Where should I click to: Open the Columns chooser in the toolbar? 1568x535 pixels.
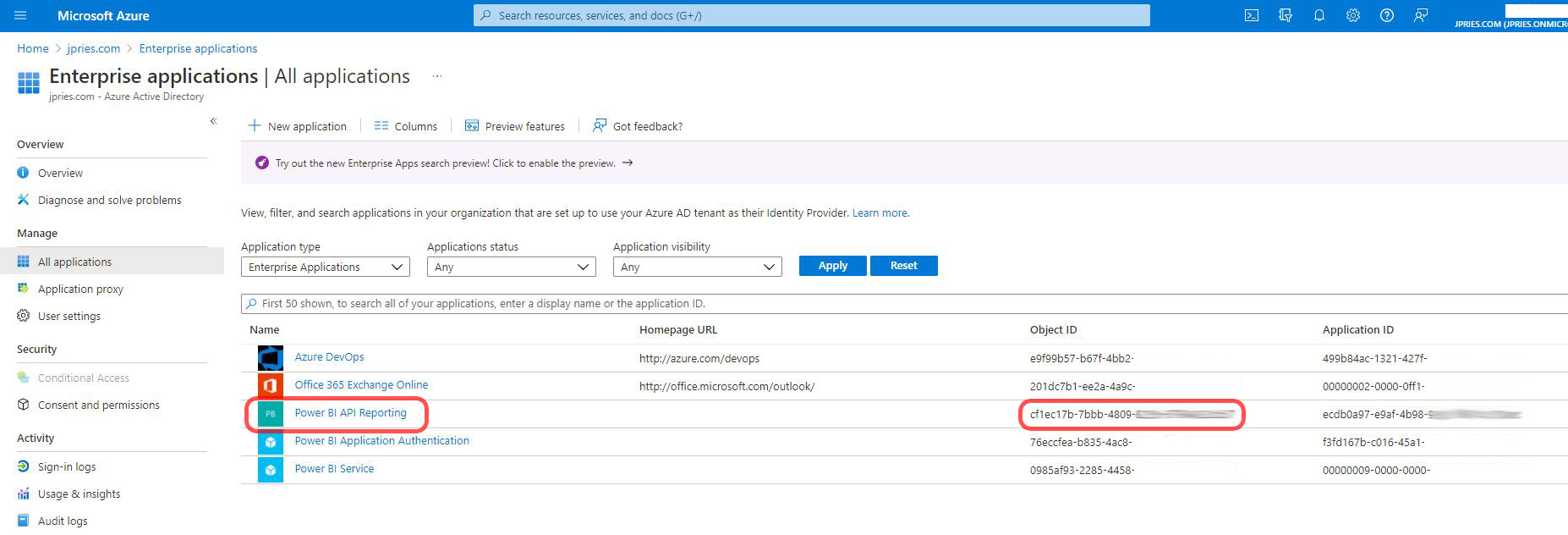pyautogui.click(x=406, y=126)
